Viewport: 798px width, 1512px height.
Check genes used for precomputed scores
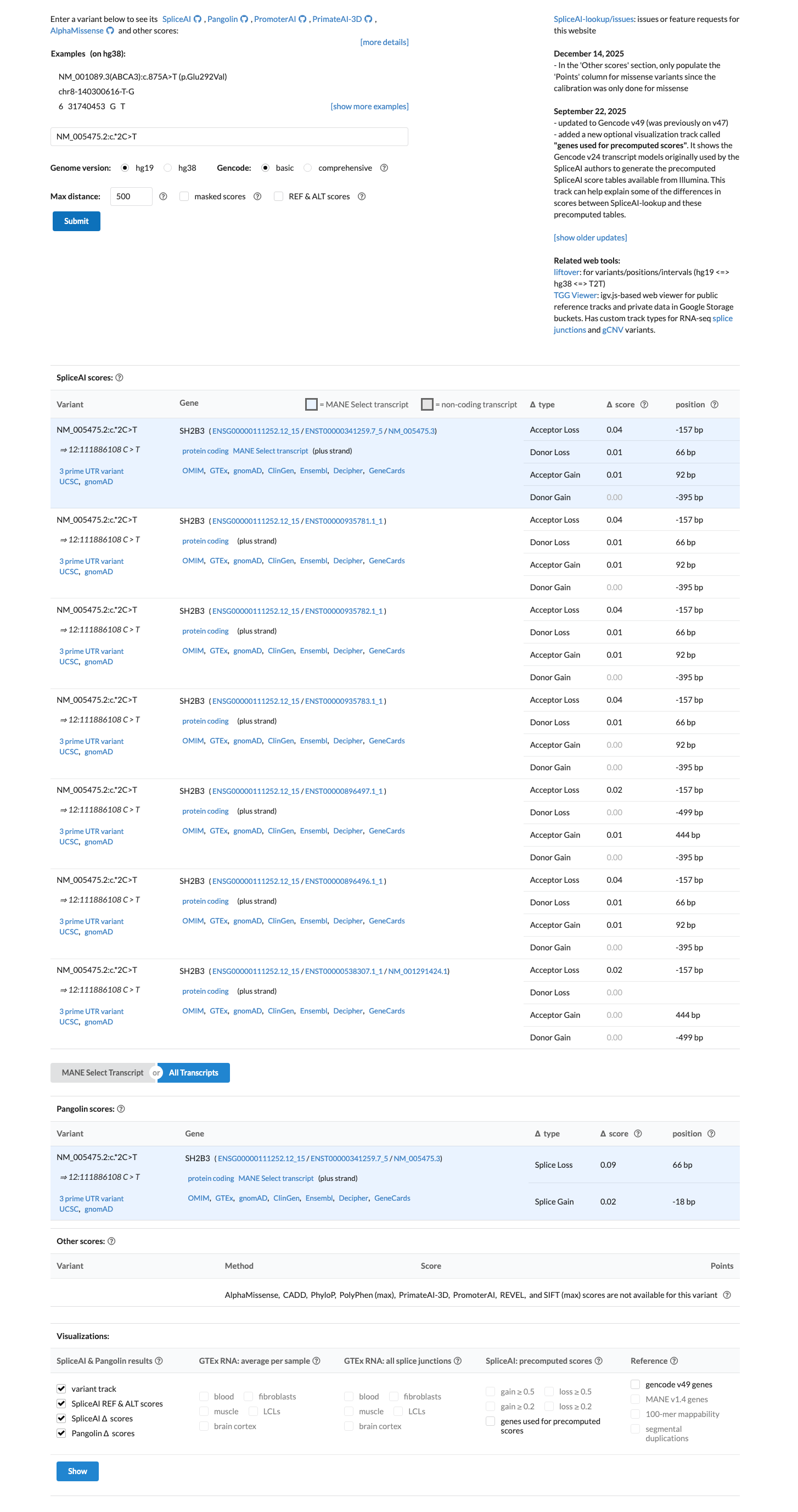coord(491,1421)
